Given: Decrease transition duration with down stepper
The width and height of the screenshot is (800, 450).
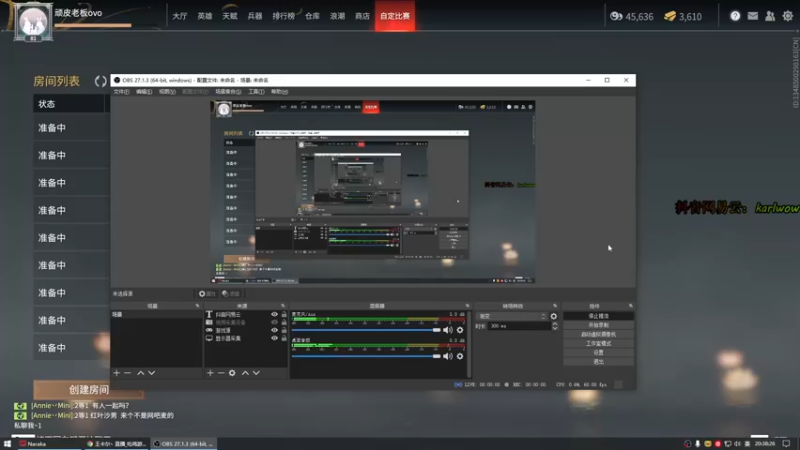Looking at the screenshot, I should click(555, 328).
